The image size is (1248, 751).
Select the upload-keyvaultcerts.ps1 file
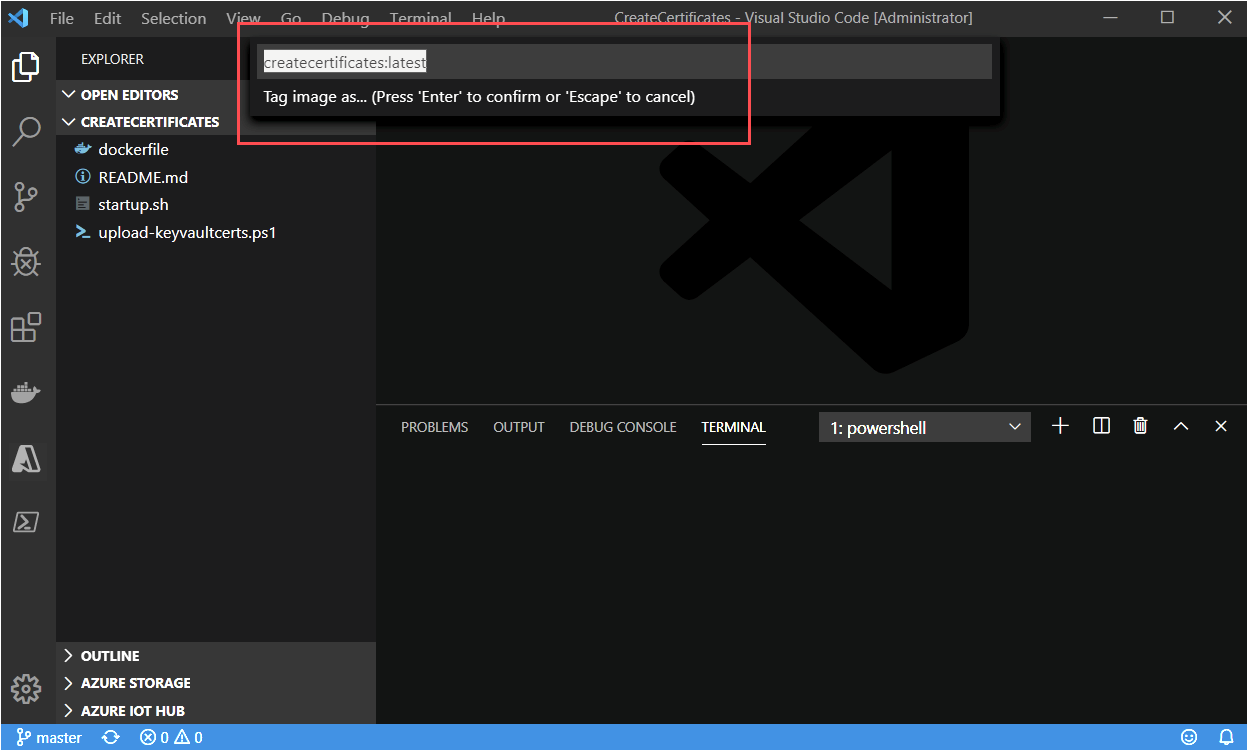click(189, 231)
